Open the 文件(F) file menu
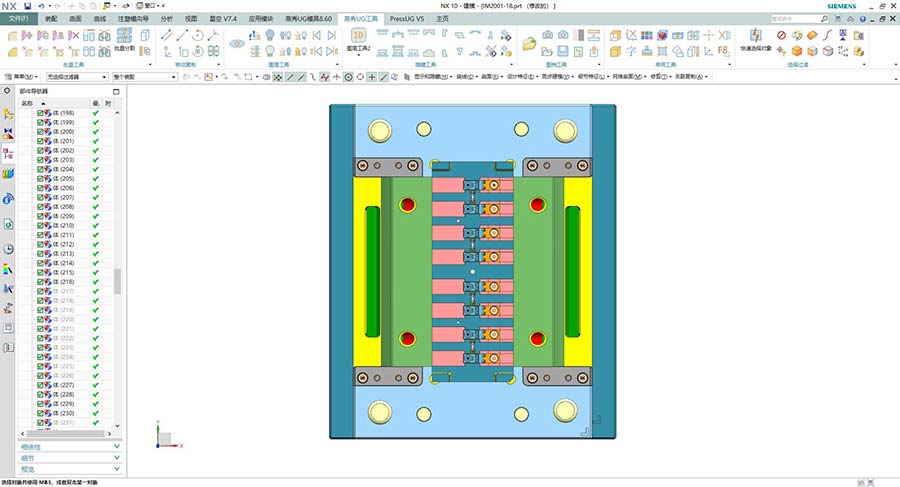This screenshot has width=900, height=487. click(19, 19)
